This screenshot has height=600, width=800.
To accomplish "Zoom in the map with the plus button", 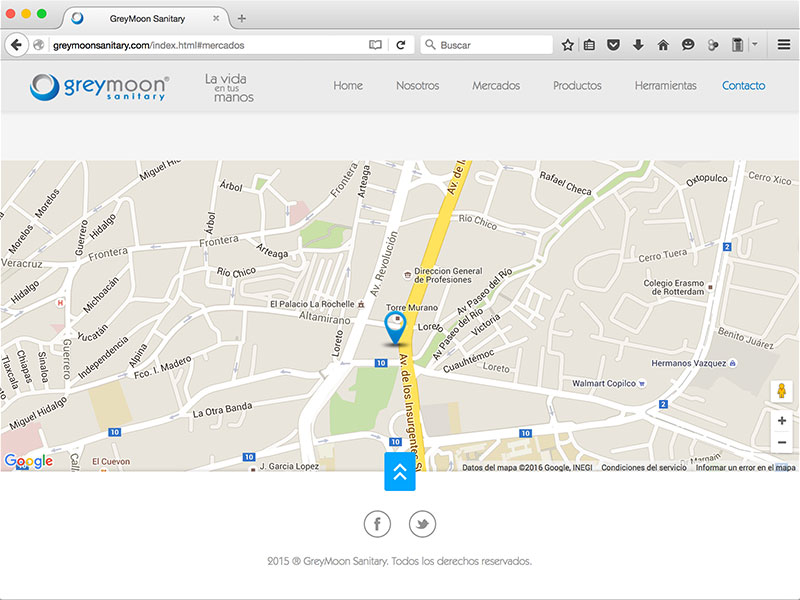I will pos(782,421).
